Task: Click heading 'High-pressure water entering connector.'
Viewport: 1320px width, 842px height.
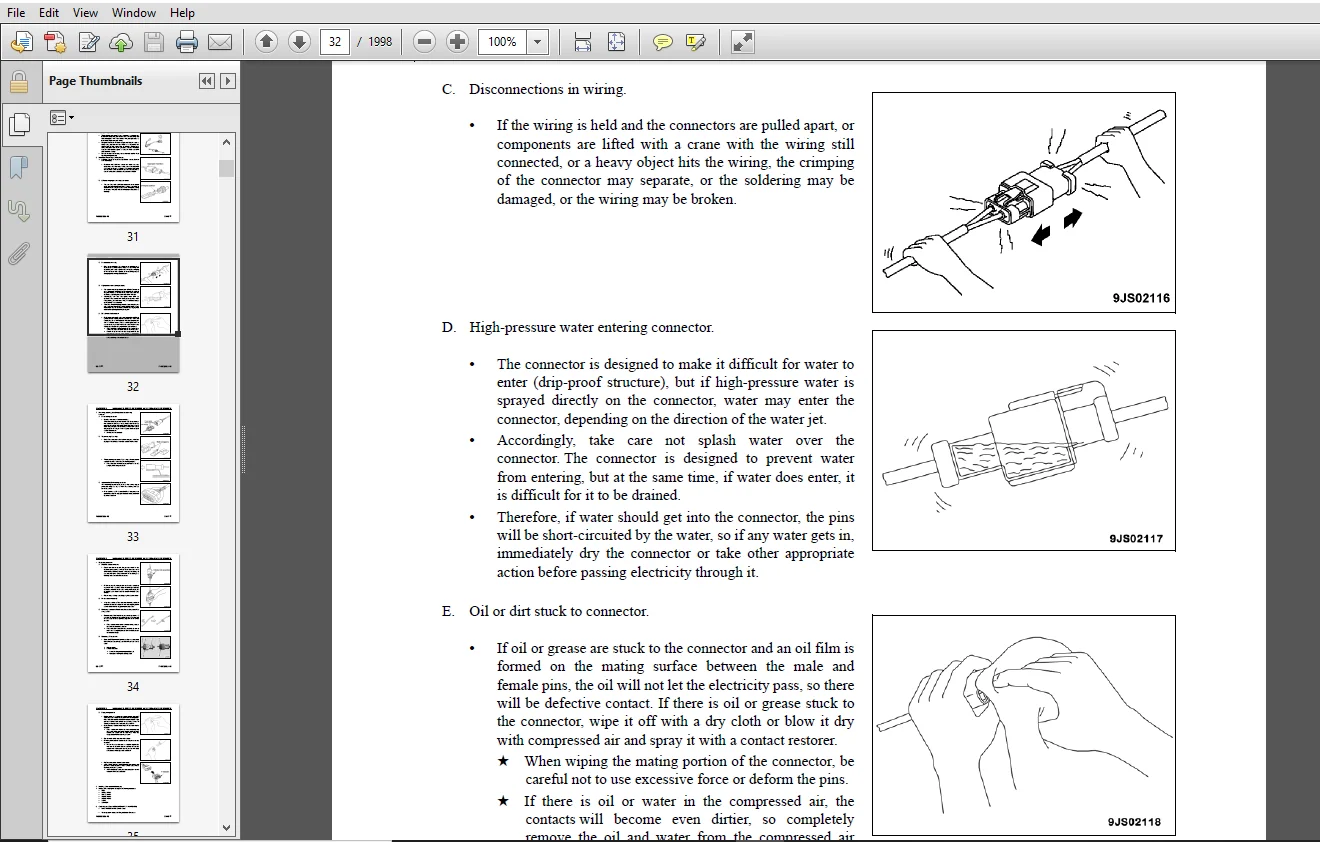Action: tap(591, 327)
